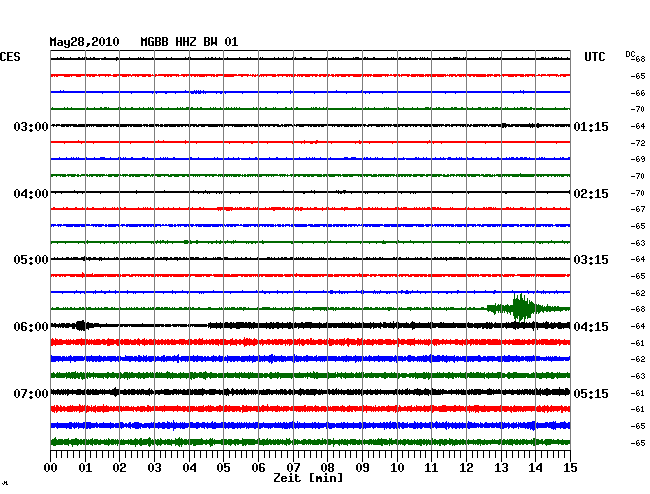650x494 pixels.
Task: Select the station label MGBB HHZ BW 01
Action: pos(189,42)
